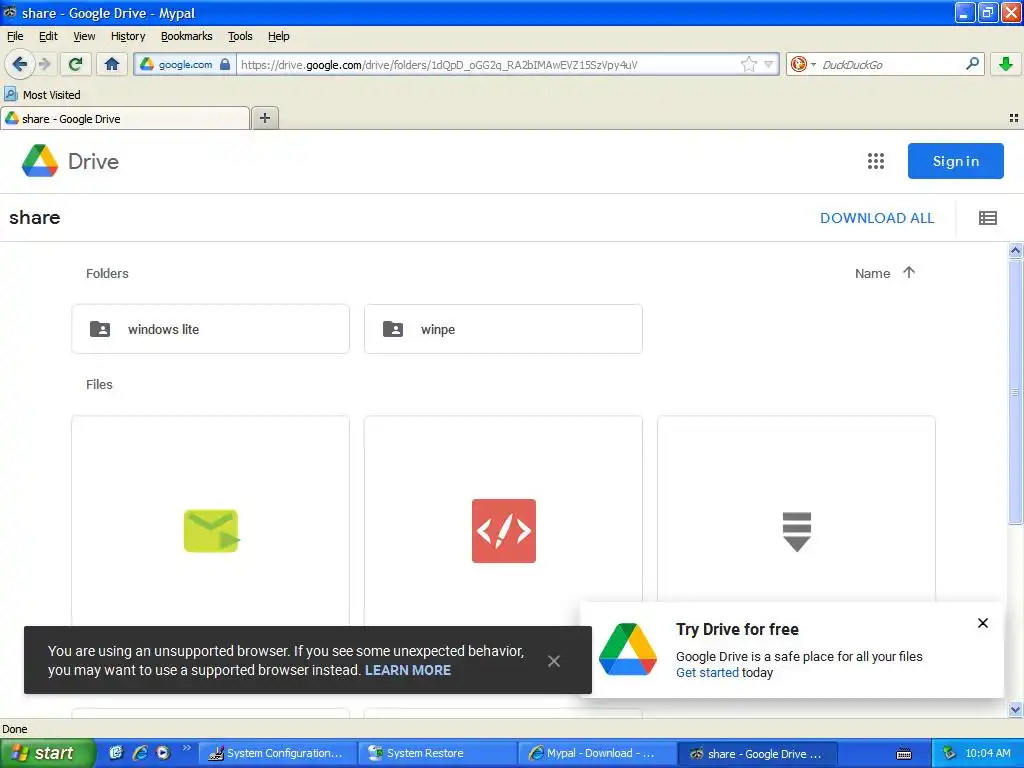The height and width of the screenshot is (768, 1024).
Task: Click the system tray icon beside the clock
Action: click(x=949, y=754)
